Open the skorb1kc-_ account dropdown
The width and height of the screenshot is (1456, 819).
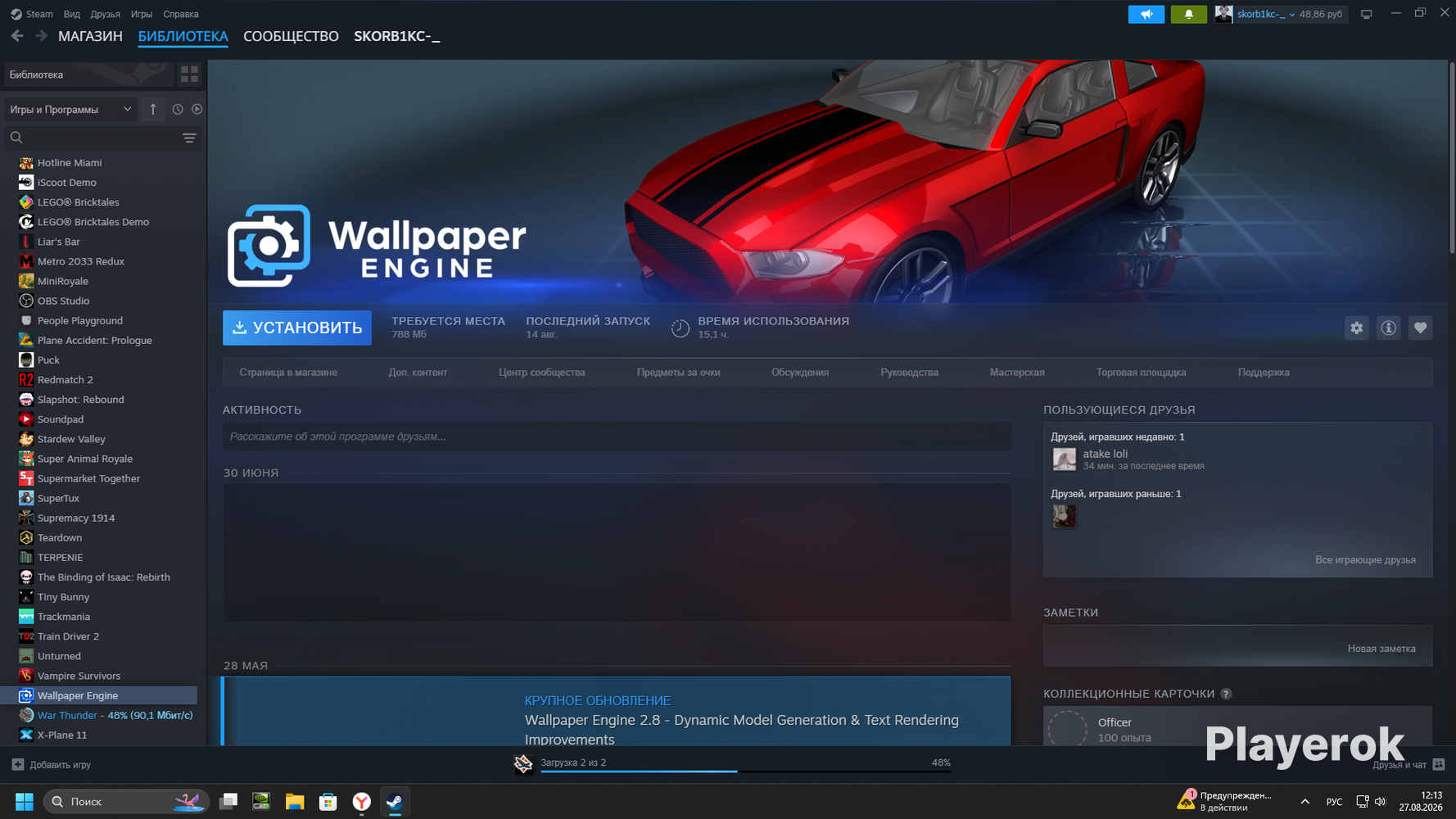click(1266, 14)
